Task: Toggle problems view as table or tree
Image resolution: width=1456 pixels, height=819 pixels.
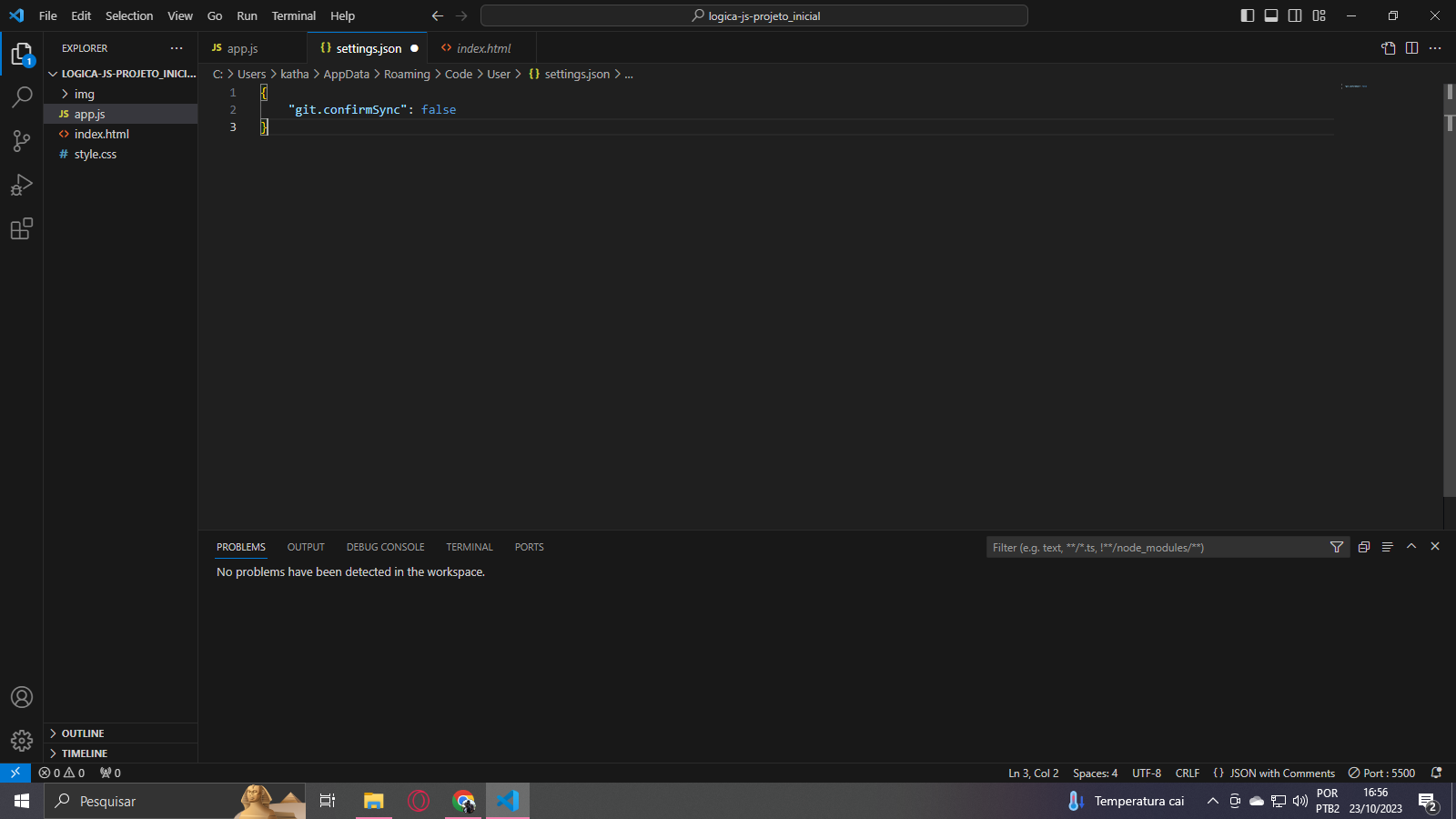Action: click(1387, 547)
